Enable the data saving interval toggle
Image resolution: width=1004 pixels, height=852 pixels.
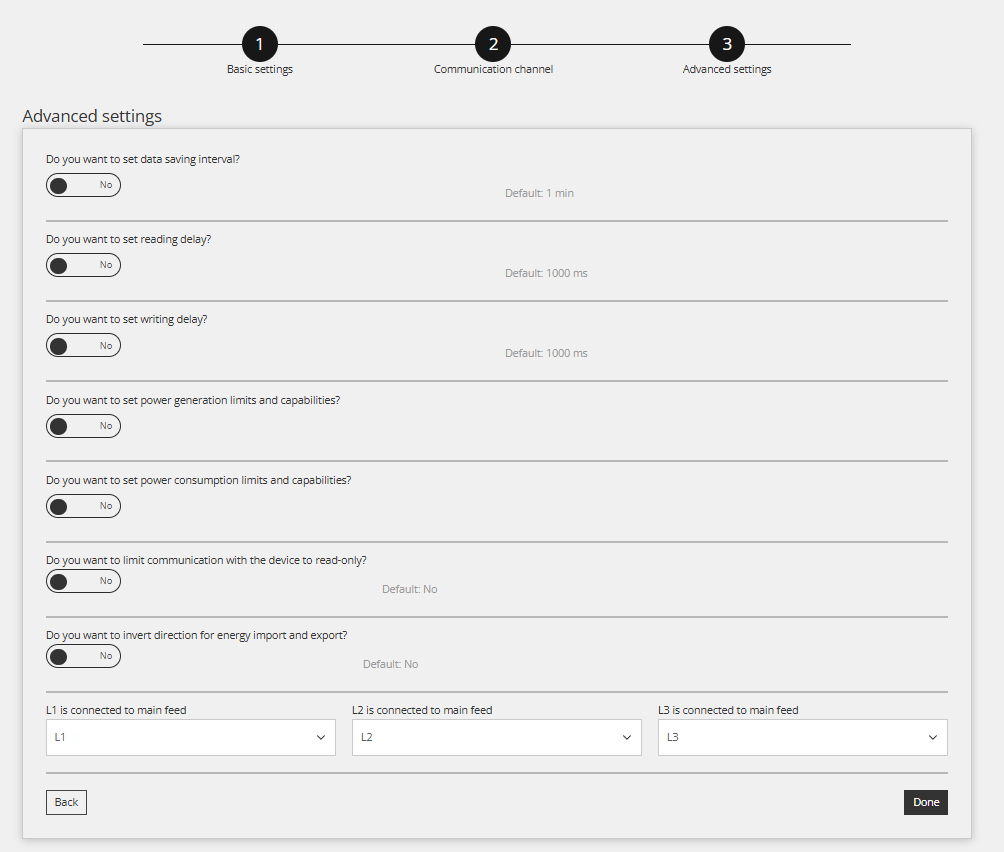(x=83, y=185)
